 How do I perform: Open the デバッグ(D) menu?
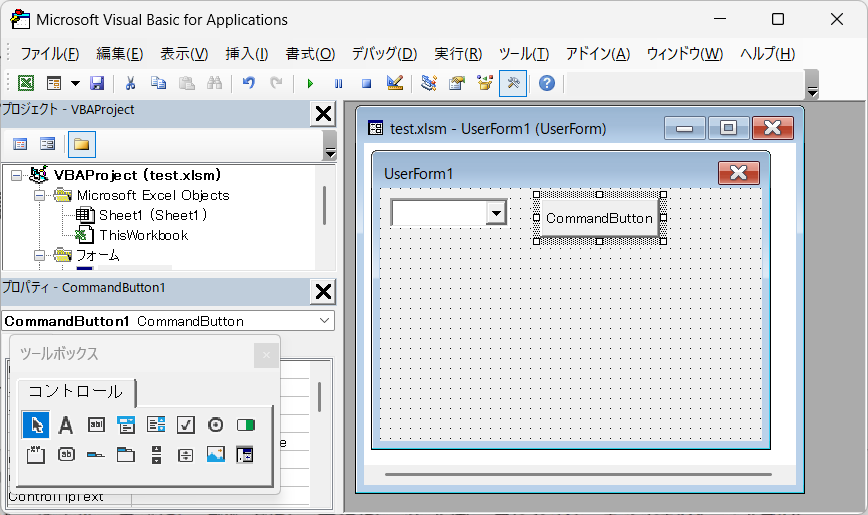[x=385, y=54]
